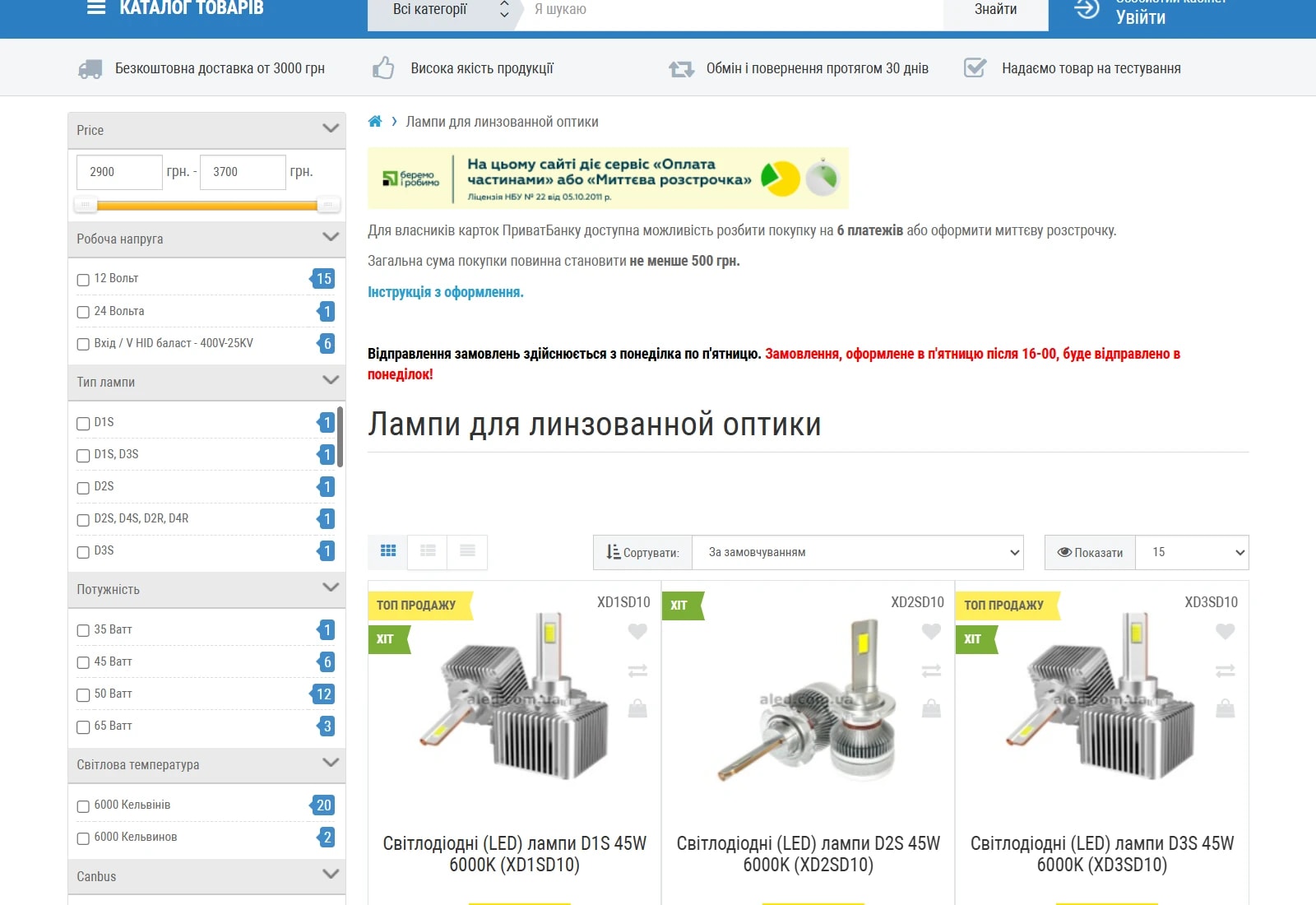Click the free delivery truck icon
Screen dimensions: 1316x905
(x=90, y=69)
